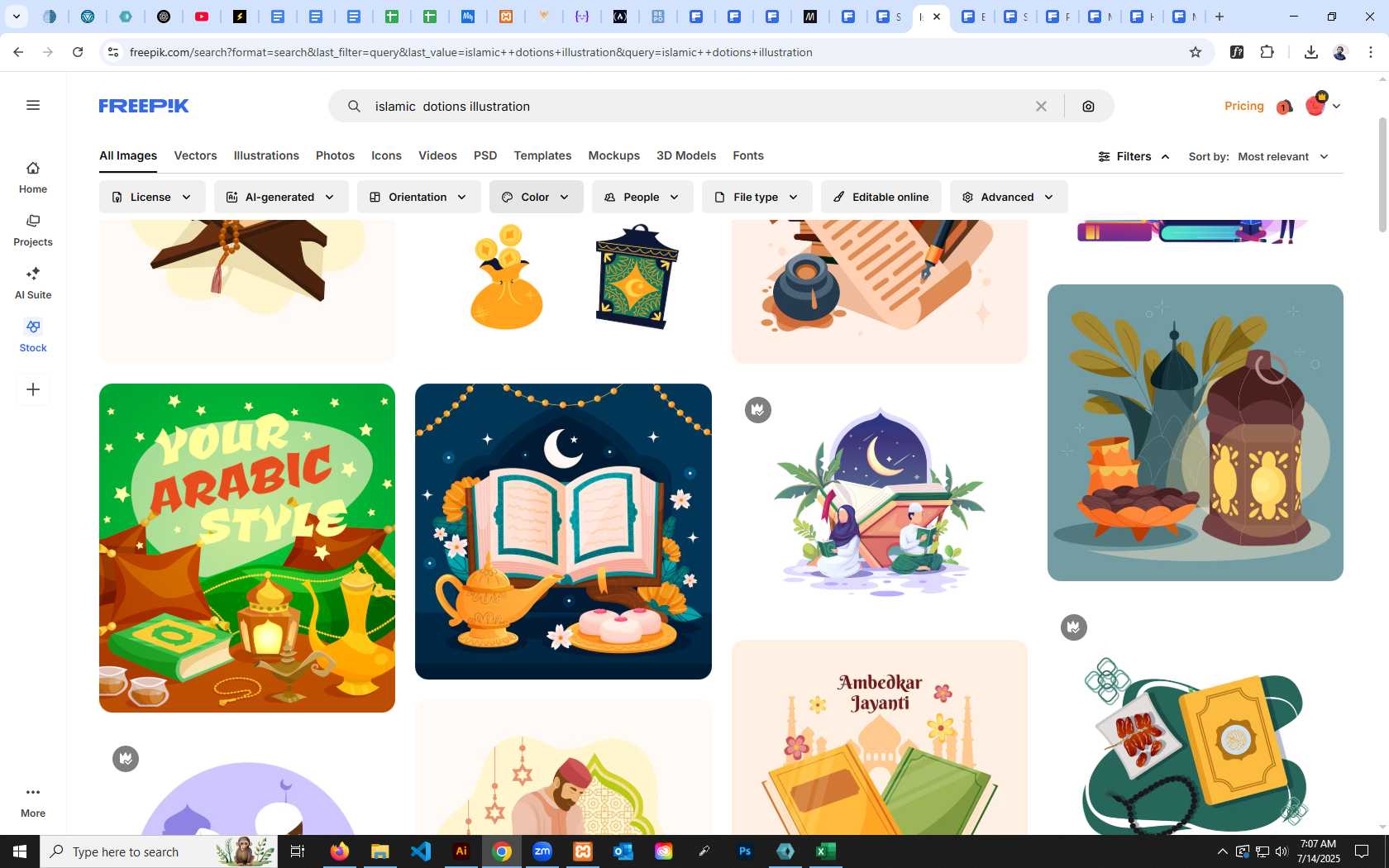Open browser extensions puzzle icon
This screenshot has width=1389, height=868.
point(1267,52)
